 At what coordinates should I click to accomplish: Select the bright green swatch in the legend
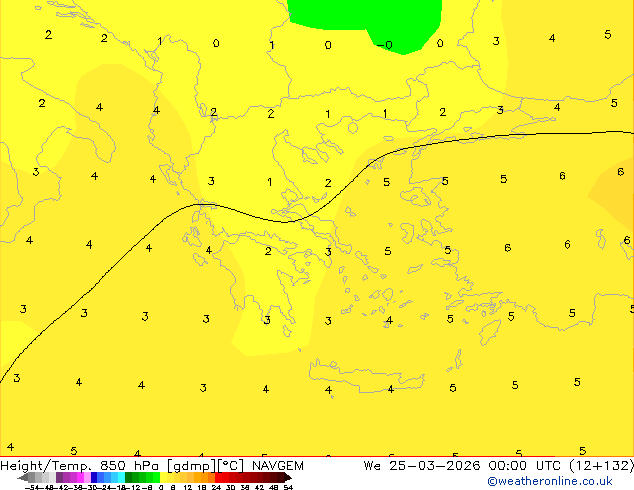(x=156, y=477)
